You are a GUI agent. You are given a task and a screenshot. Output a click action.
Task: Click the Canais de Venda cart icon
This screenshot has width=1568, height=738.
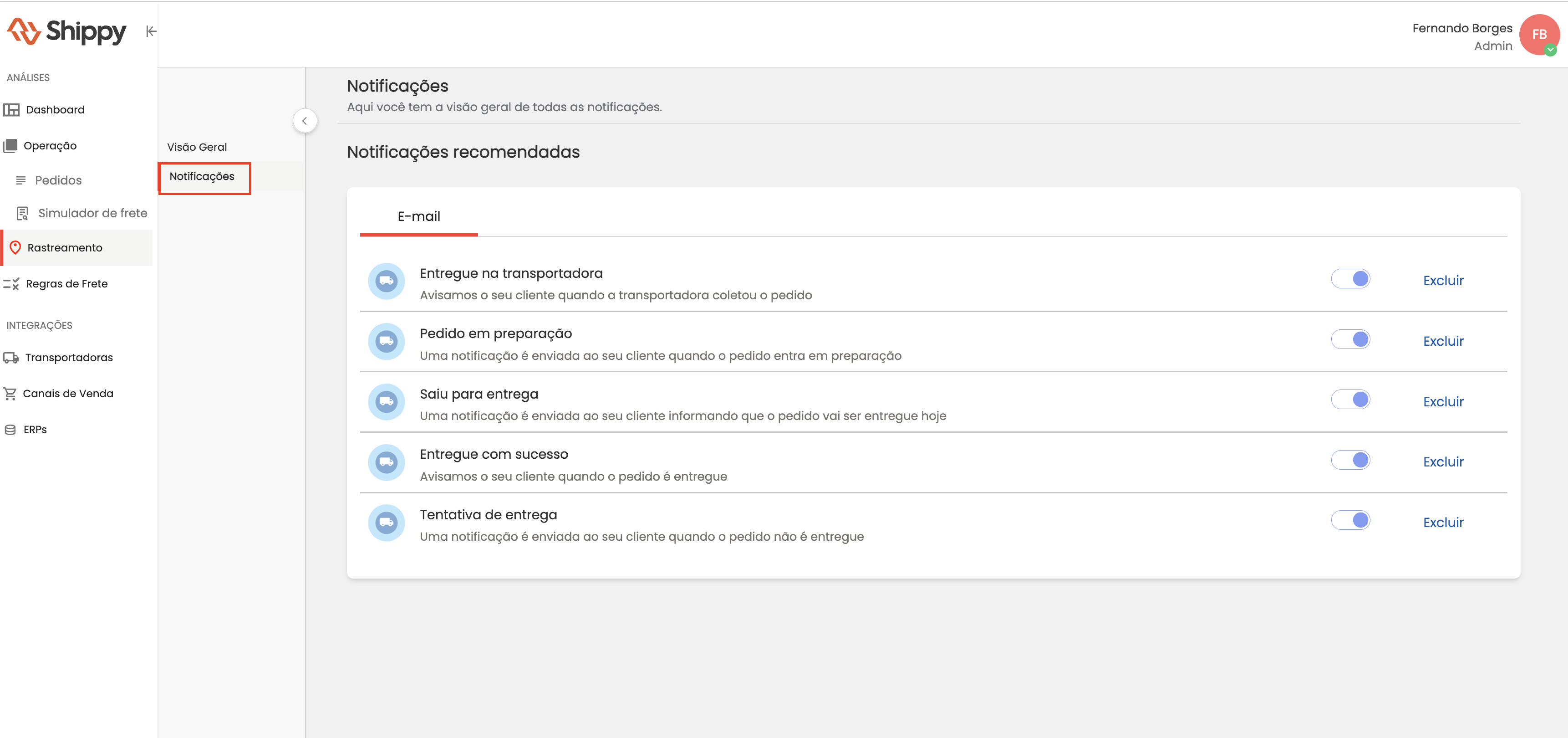point(10,393)
